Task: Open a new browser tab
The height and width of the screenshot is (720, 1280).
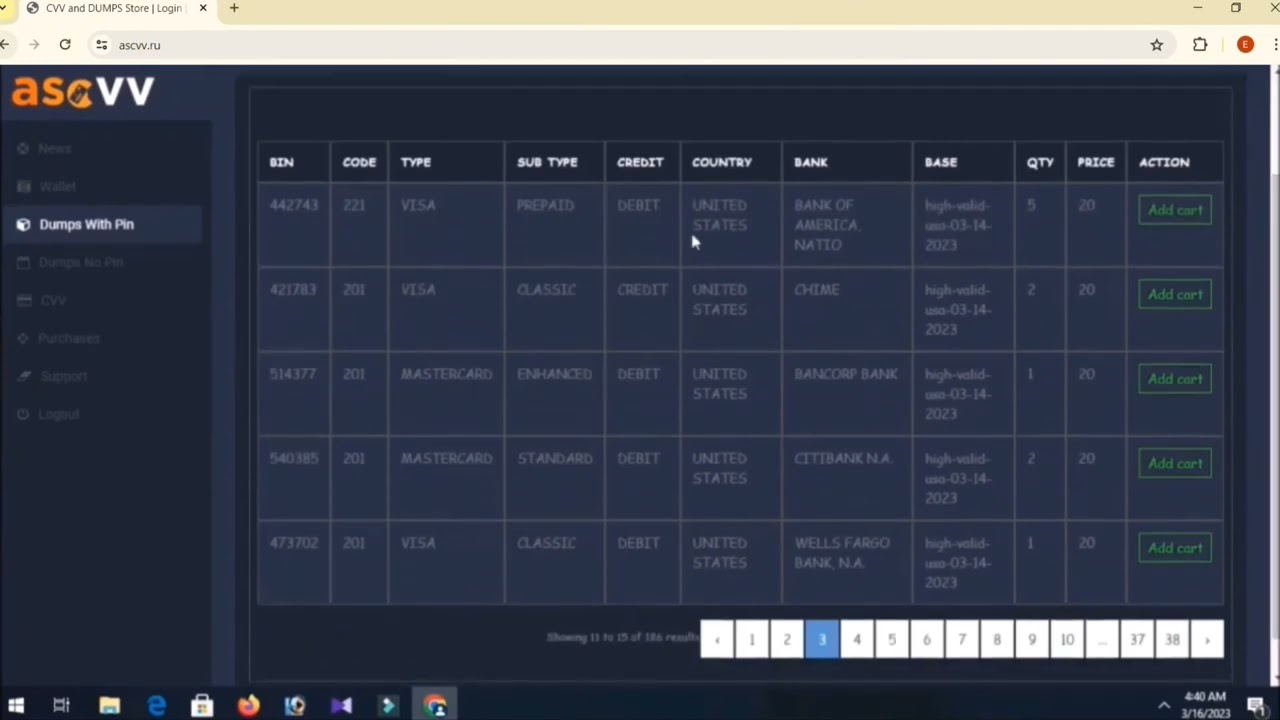Action: (234, 8)
